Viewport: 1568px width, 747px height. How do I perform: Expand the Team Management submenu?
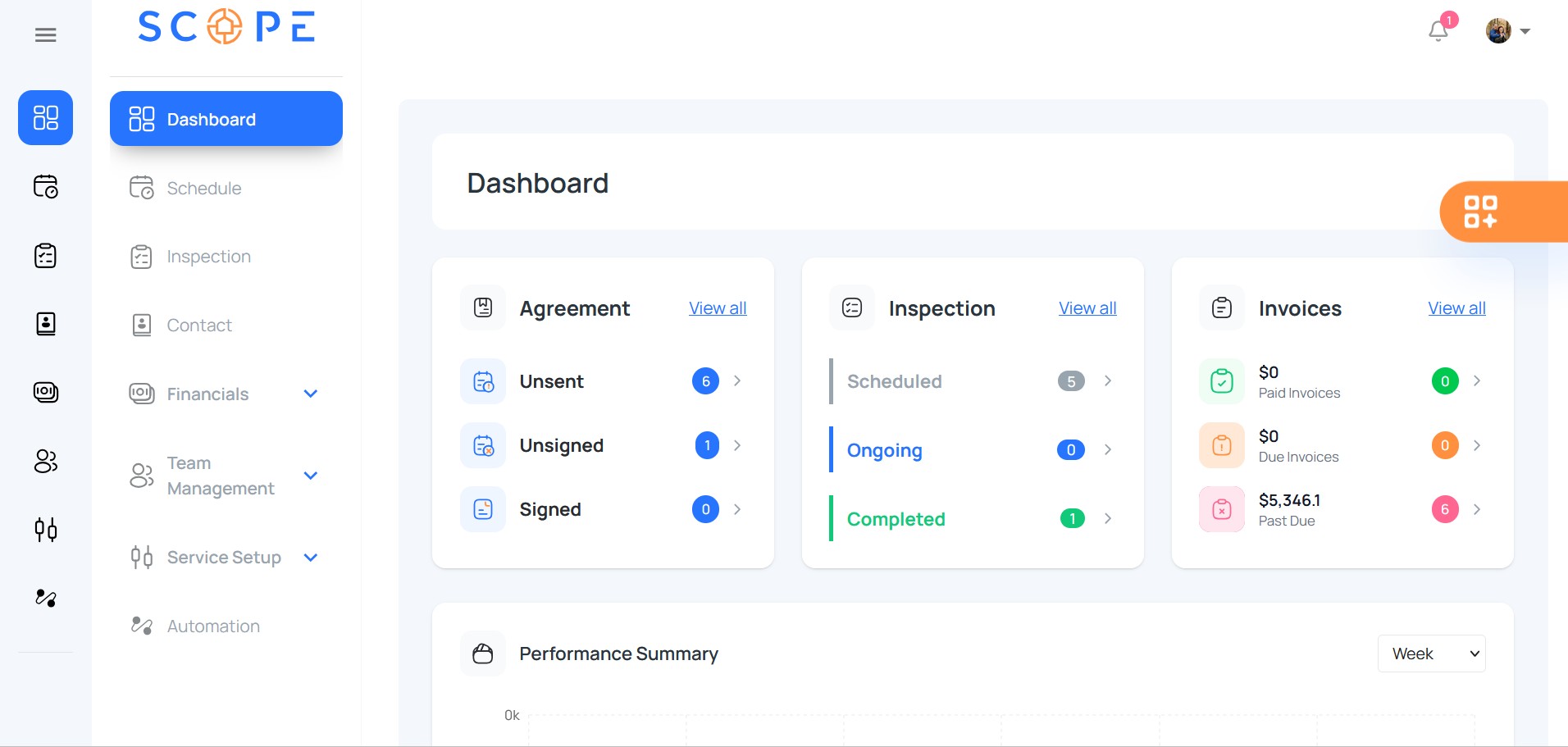click(x=311, y=476)
